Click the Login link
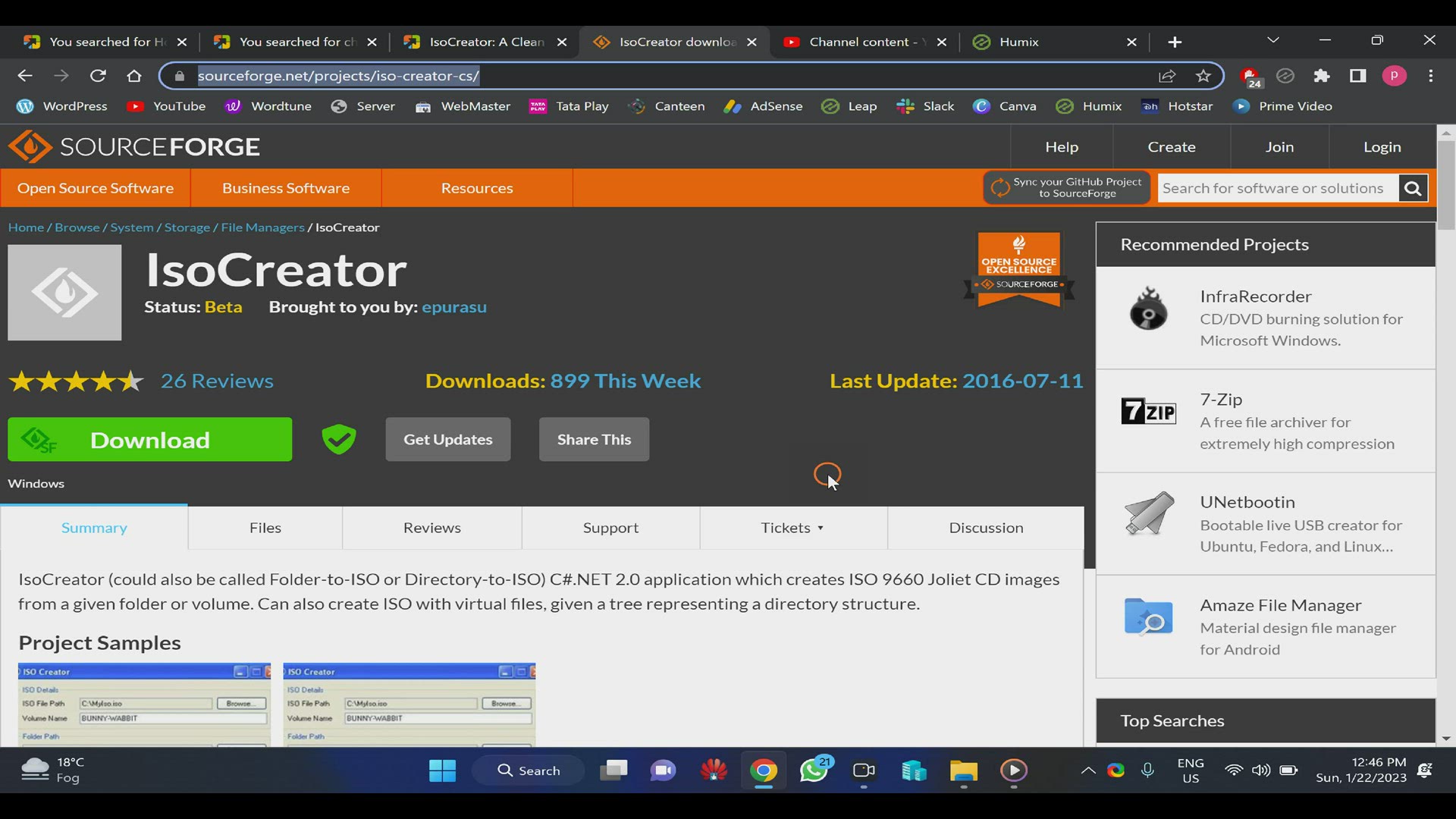The image size is (1456, 819). (x=1382, y=147)
